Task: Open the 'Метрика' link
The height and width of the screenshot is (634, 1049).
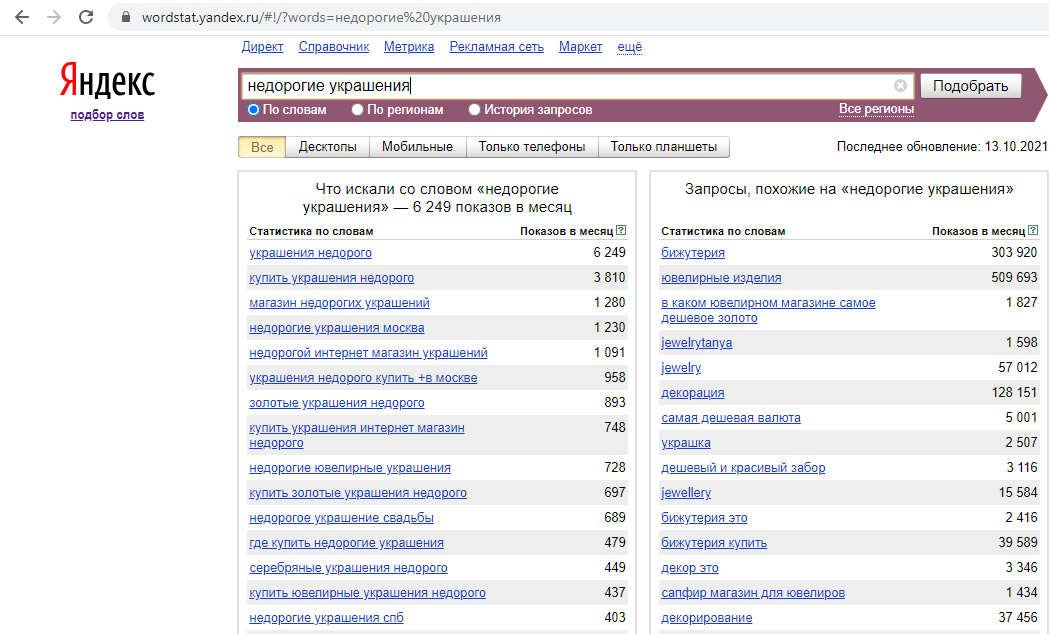Action: click(x=409, y=47)
